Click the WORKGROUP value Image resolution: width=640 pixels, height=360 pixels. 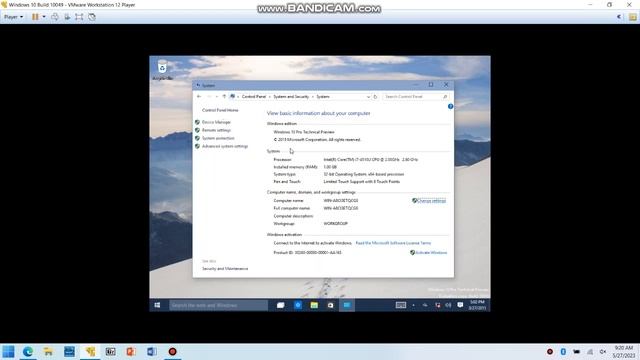(x=336, y=224)
